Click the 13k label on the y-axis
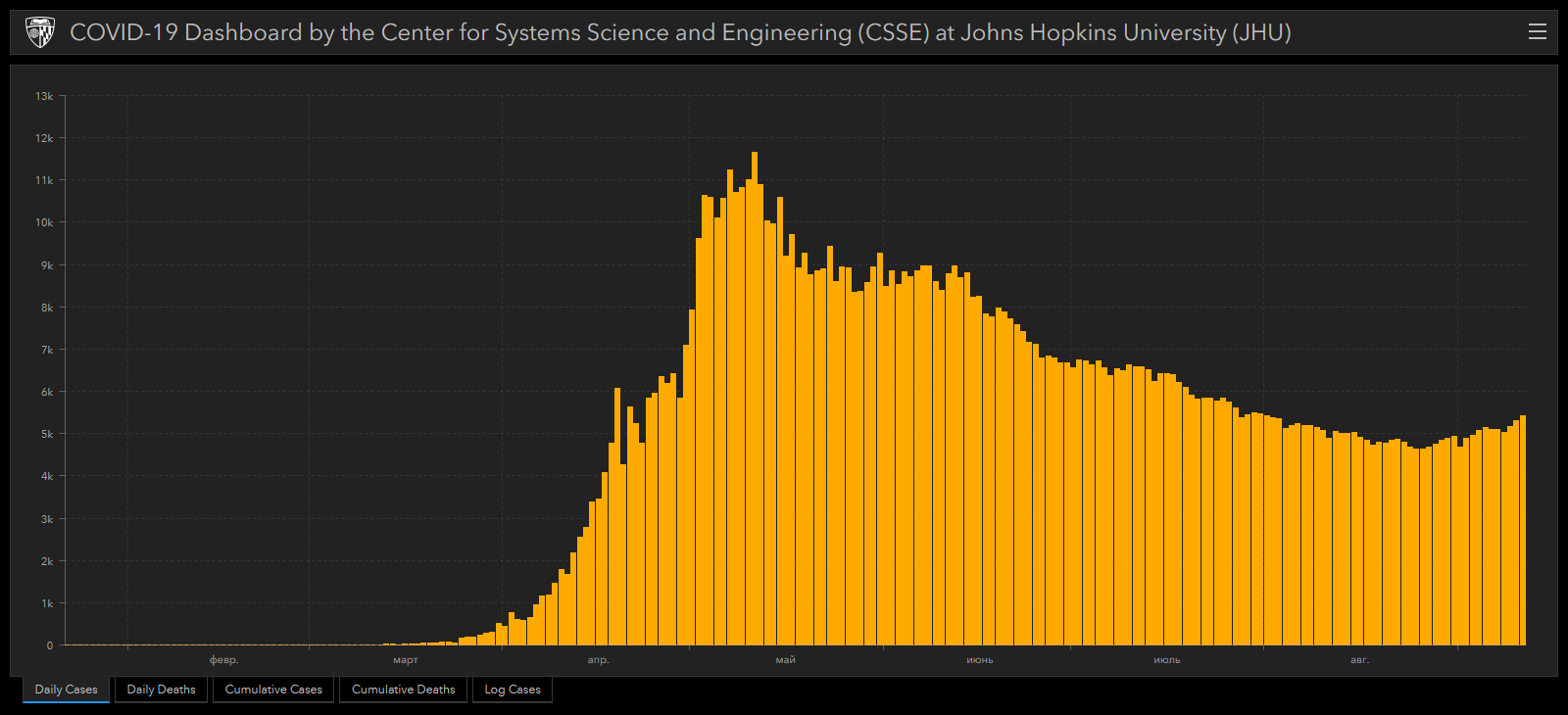The width and height of the screenshot is (1568, 715). 44,96
